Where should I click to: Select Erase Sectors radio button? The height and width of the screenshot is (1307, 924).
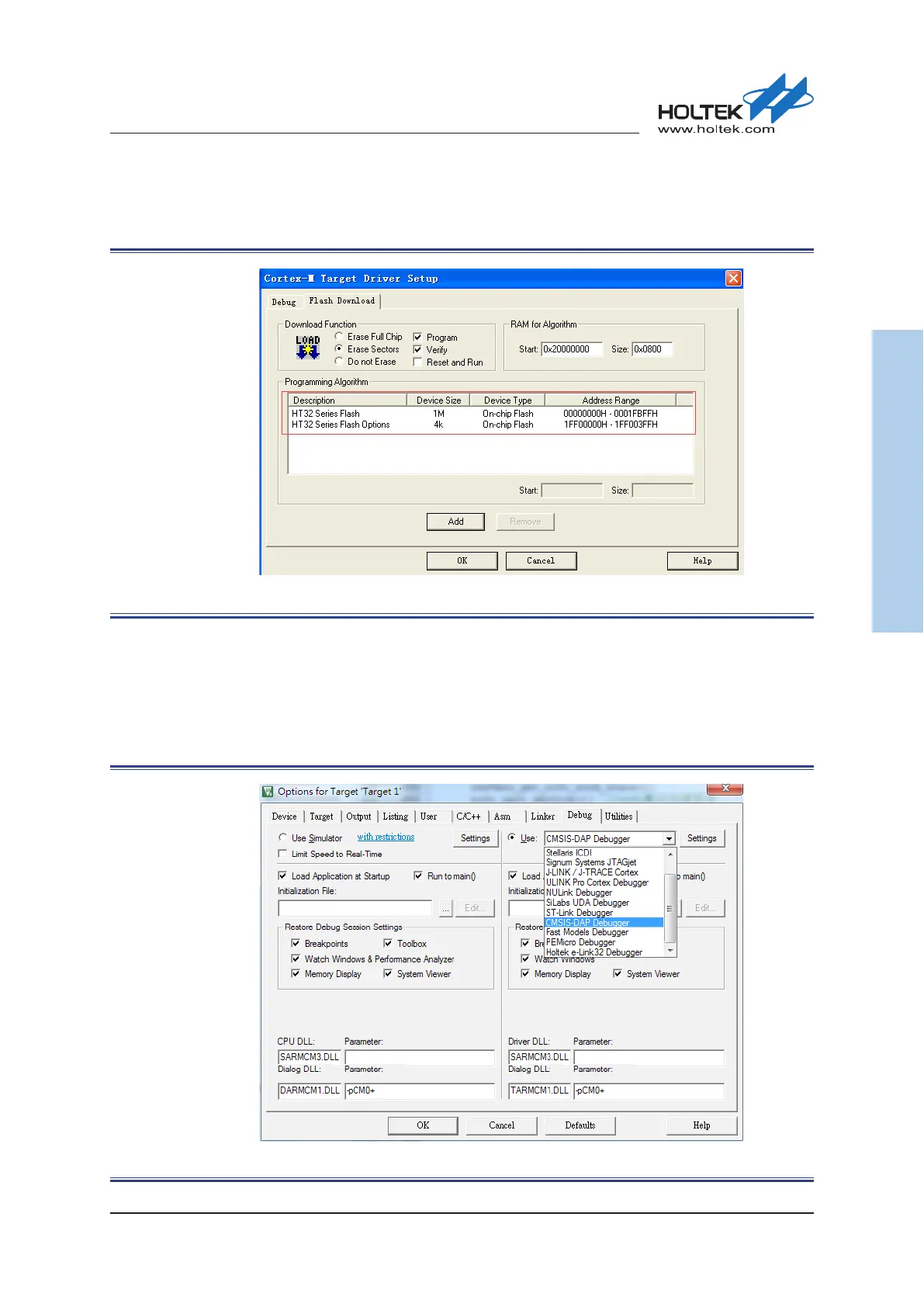(x=339, y=348)
